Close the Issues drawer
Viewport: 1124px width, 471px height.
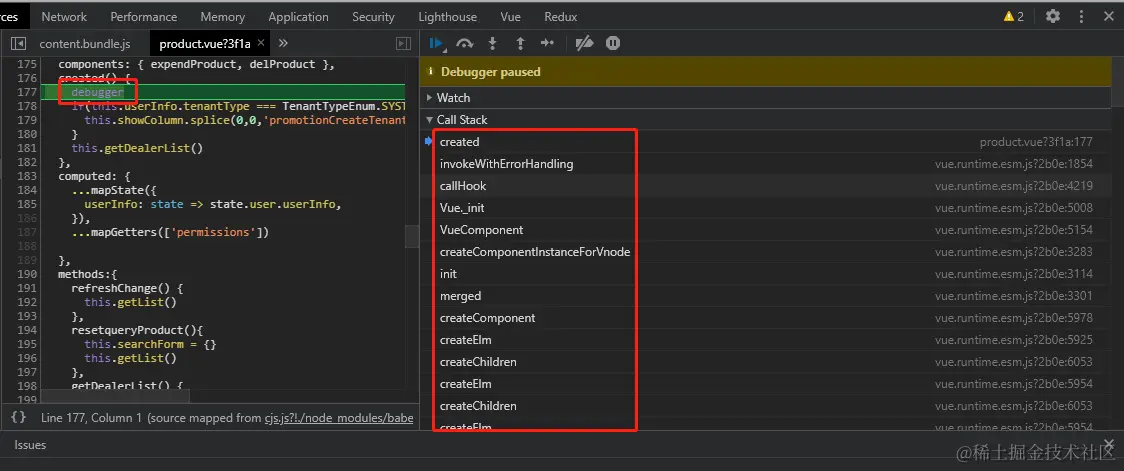pyautogui.click(x=1109, y=444)
